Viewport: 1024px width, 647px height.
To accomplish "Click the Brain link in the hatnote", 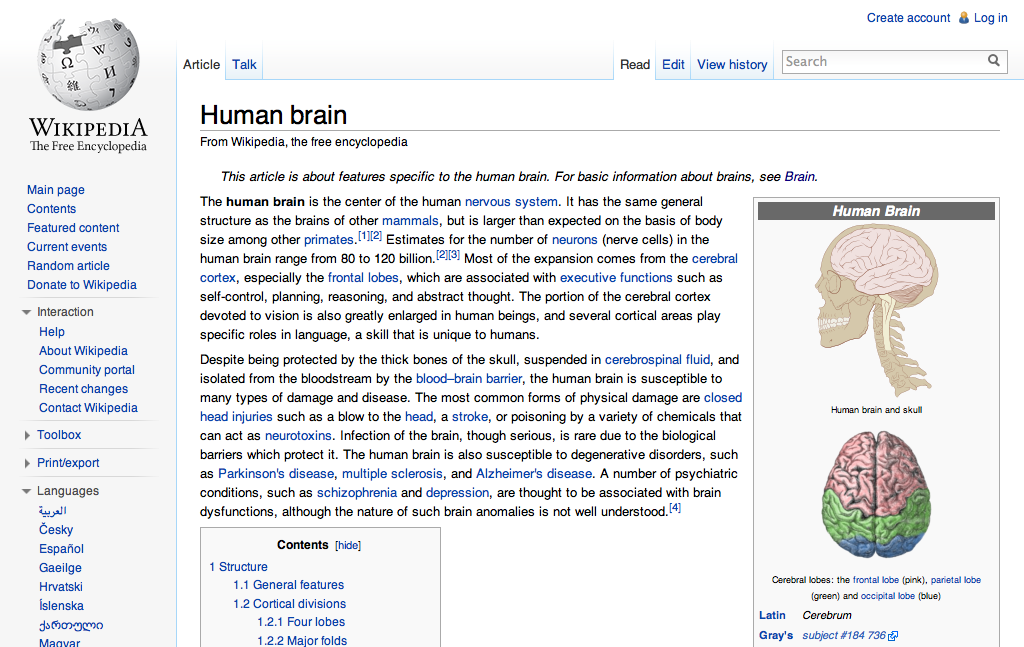I will tap(799, 176).
